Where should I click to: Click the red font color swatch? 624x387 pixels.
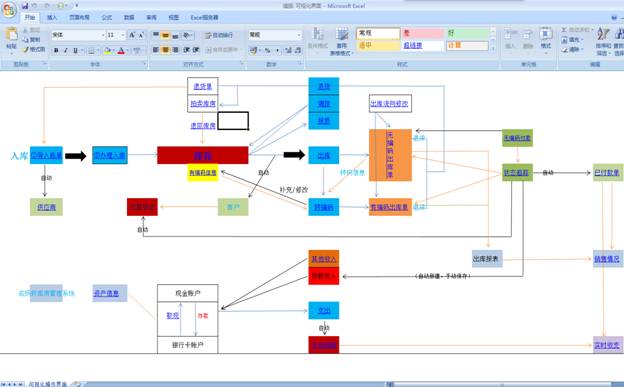pyautogui.click(x=121, y=51)
